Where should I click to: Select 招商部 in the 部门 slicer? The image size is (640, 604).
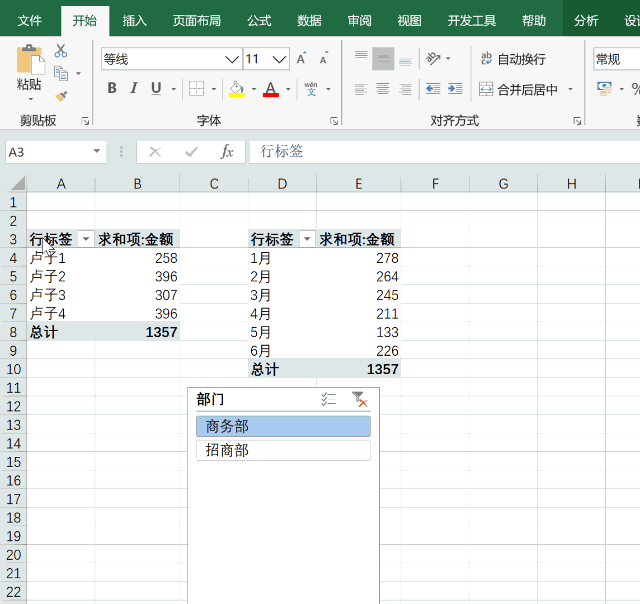[x=283, y=450]
